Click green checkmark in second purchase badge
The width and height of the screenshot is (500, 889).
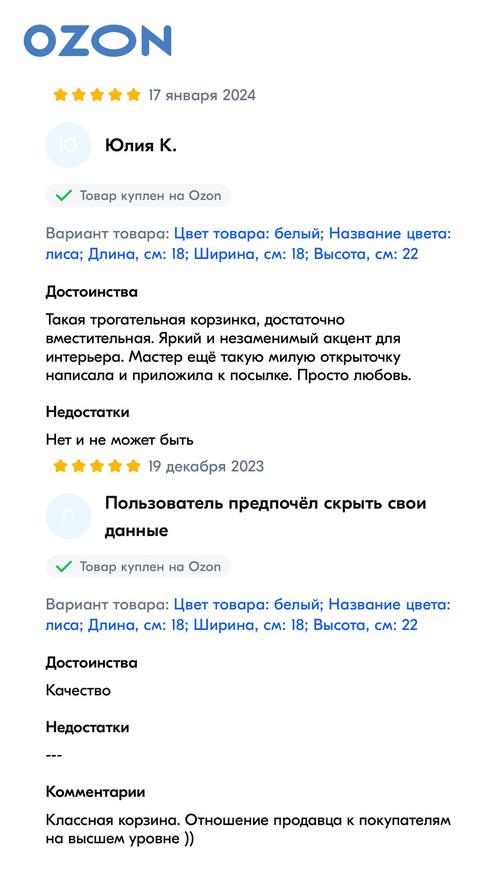[x=63, y=566]
